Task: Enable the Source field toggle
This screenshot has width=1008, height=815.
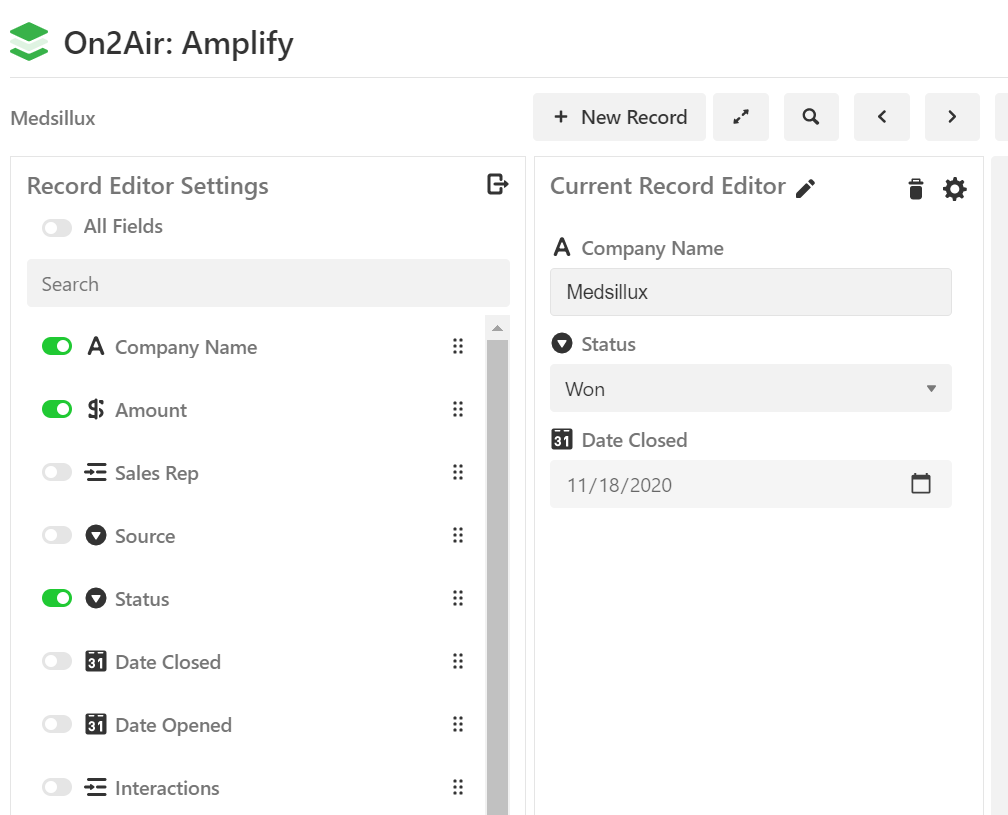Action: [57, 535]
